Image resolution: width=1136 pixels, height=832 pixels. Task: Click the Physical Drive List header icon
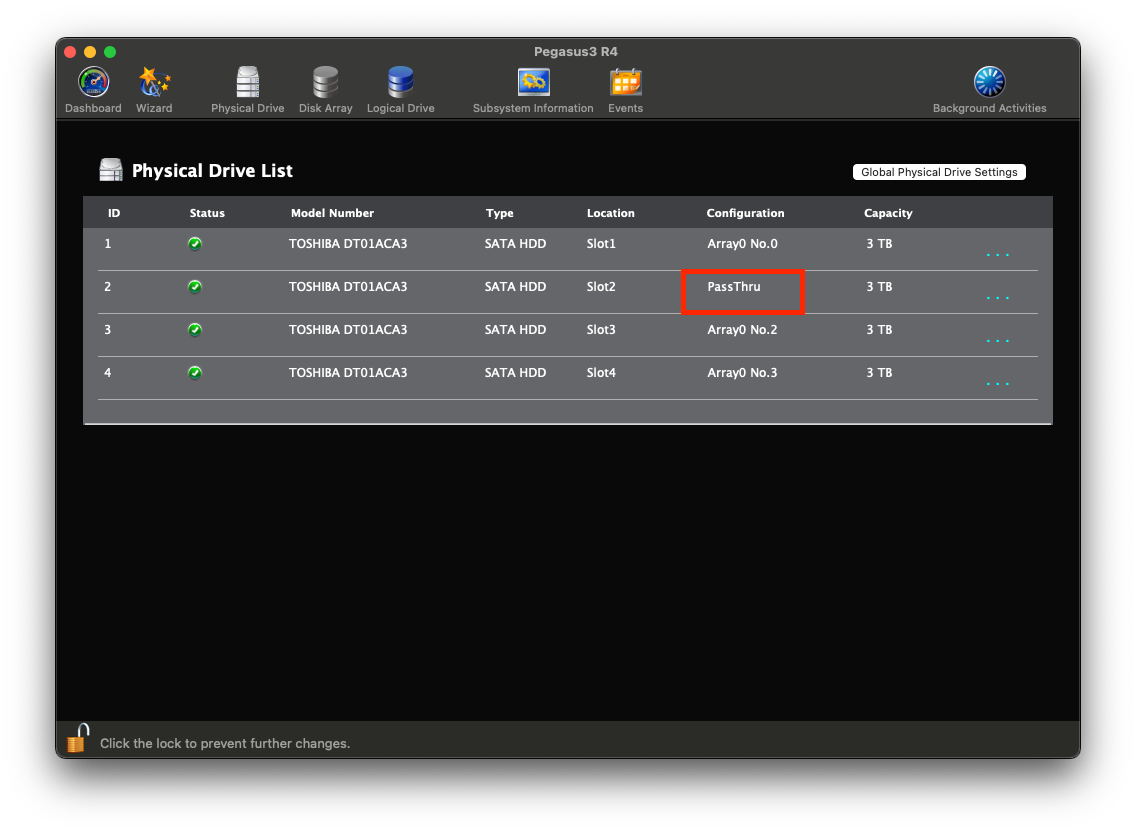111,170
